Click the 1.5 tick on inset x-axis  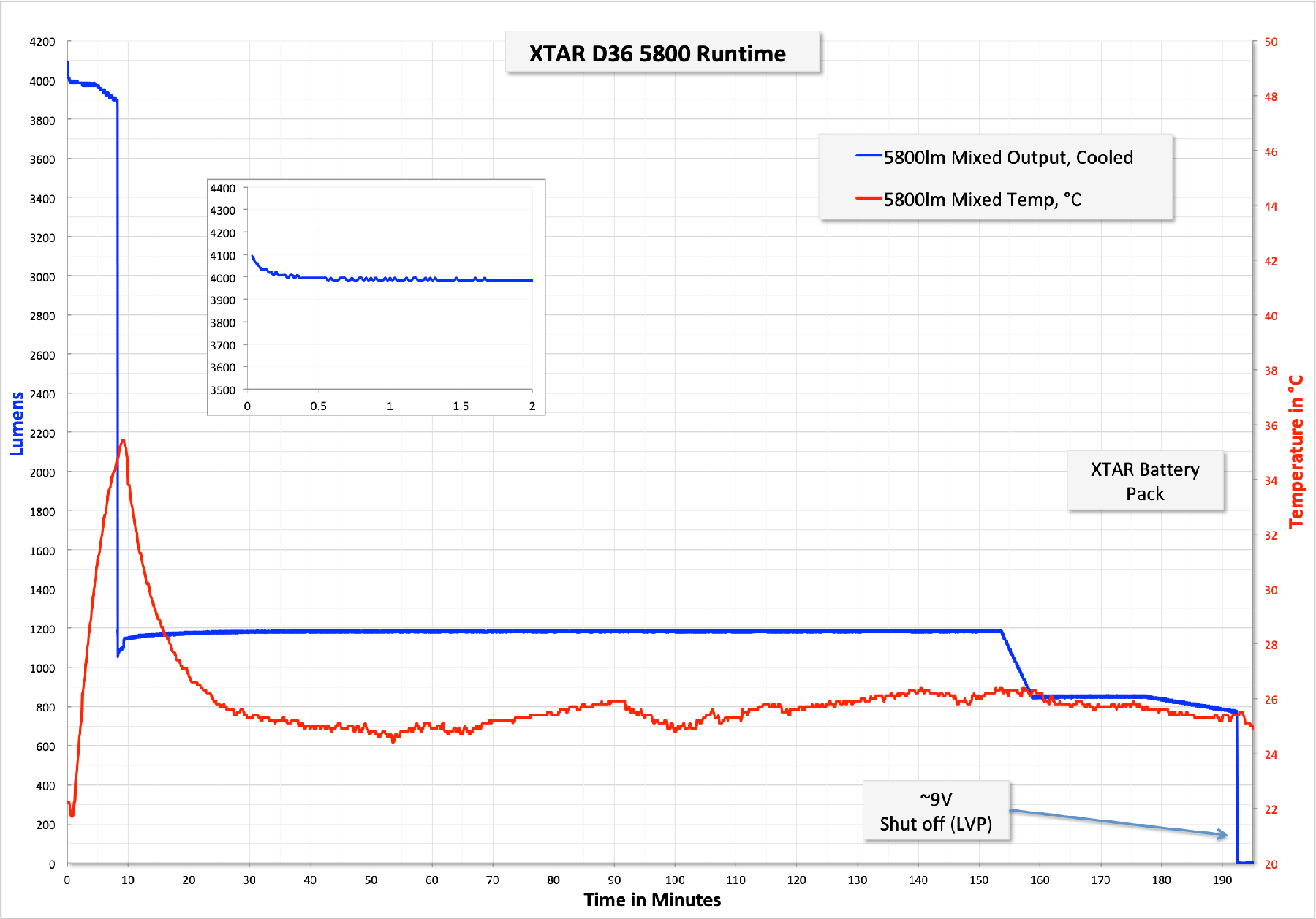coord(461,406)
